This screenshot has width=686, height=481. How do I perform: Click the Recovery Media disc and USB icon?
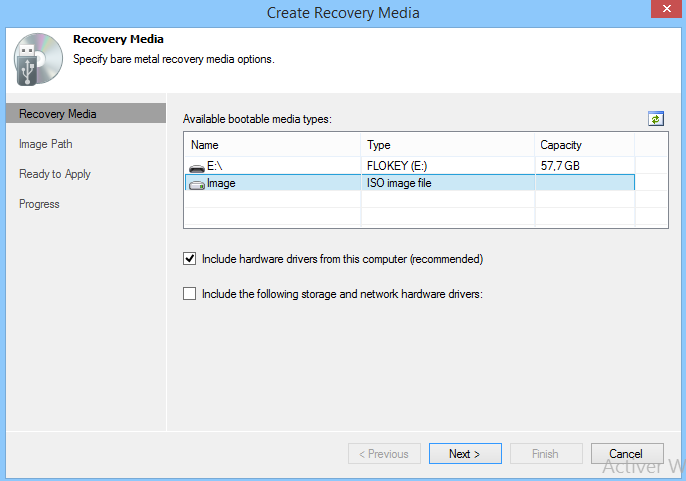[x=38, y=60]
